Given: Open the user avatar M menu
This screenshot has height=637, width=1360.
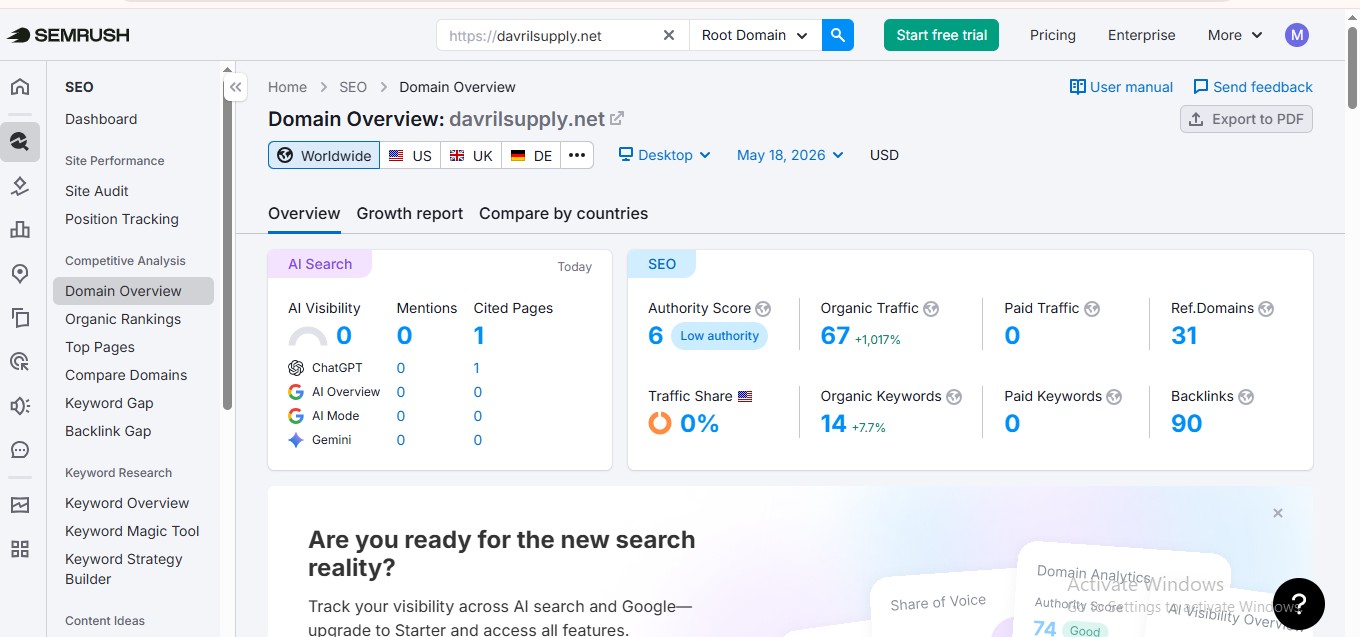Looking at the screenshot, I should 1297,35.
